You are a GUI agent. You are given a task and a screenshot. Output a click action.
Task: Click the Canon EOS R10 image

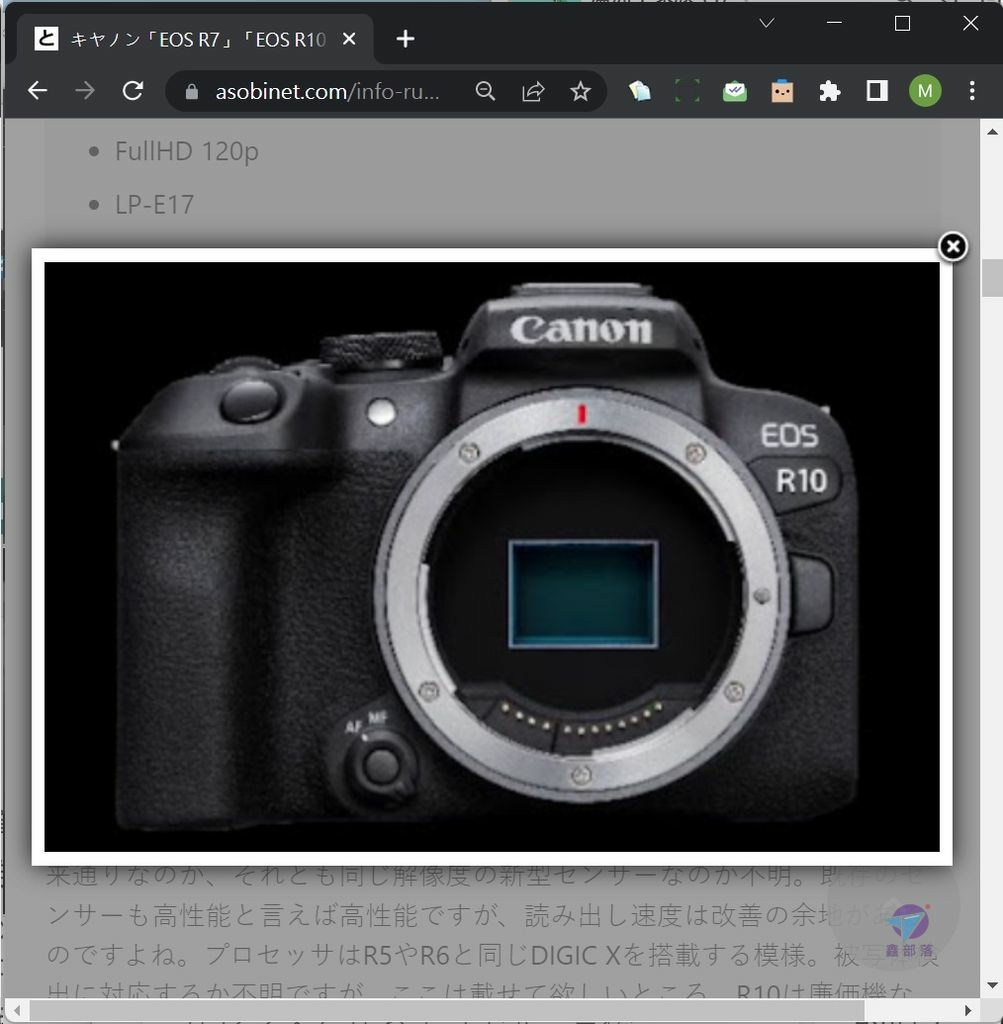click(x=492, y=556)
